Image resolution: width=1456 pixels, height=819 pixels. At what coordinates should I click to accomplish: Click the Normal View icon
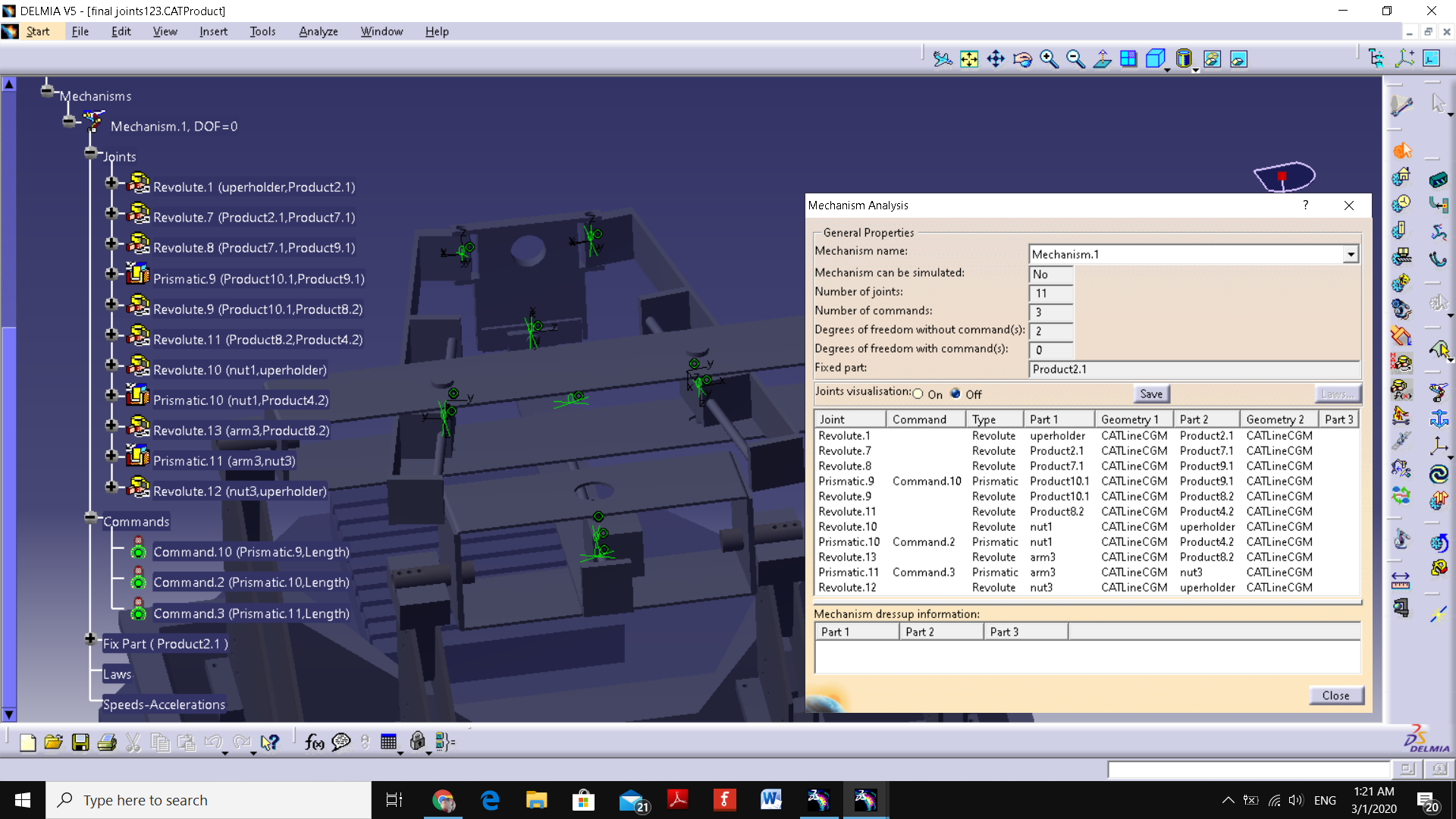tap(1102, 59)
